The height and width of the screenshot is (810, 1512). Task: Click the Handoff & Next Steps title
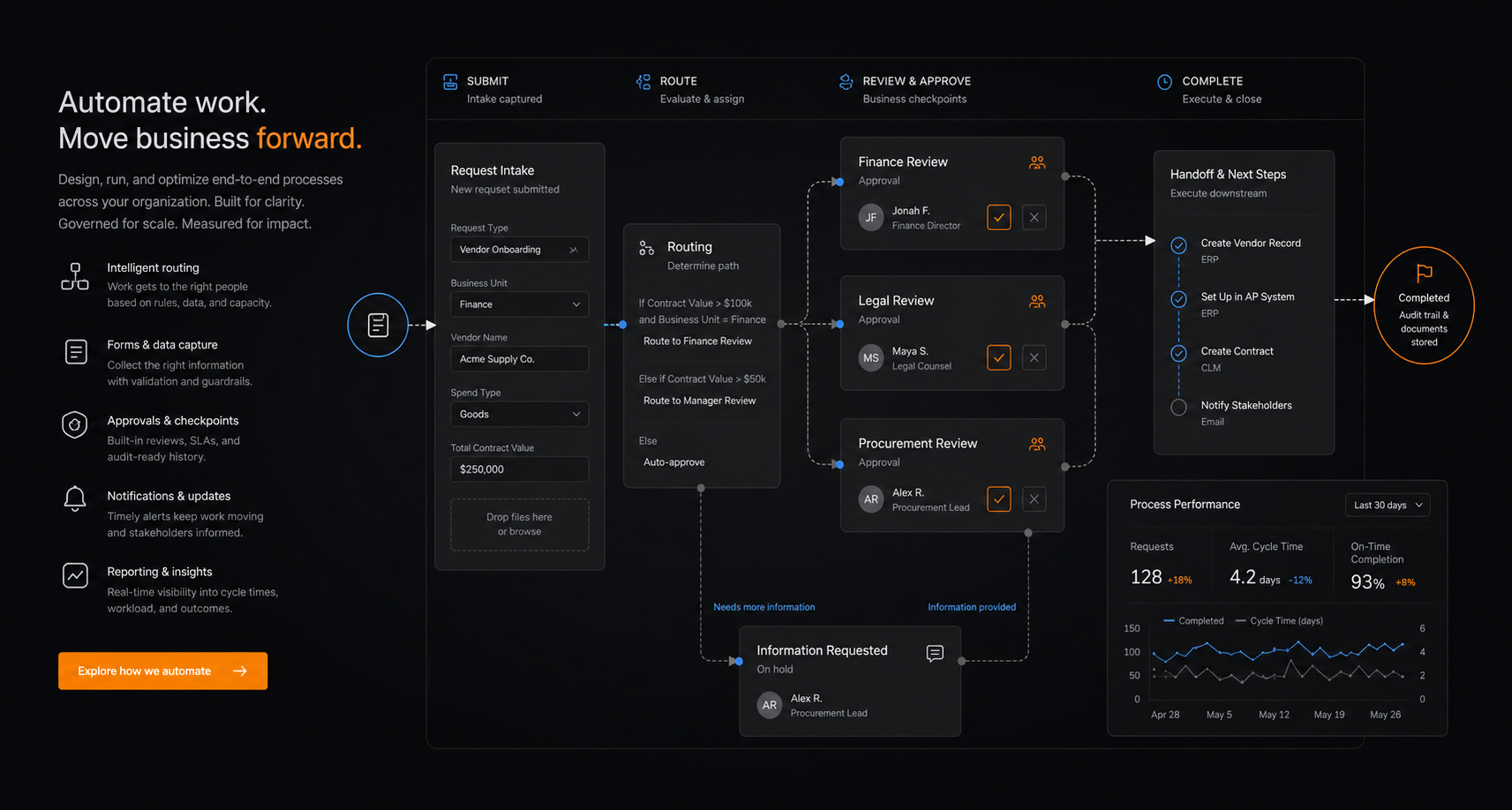point(1228,175)
